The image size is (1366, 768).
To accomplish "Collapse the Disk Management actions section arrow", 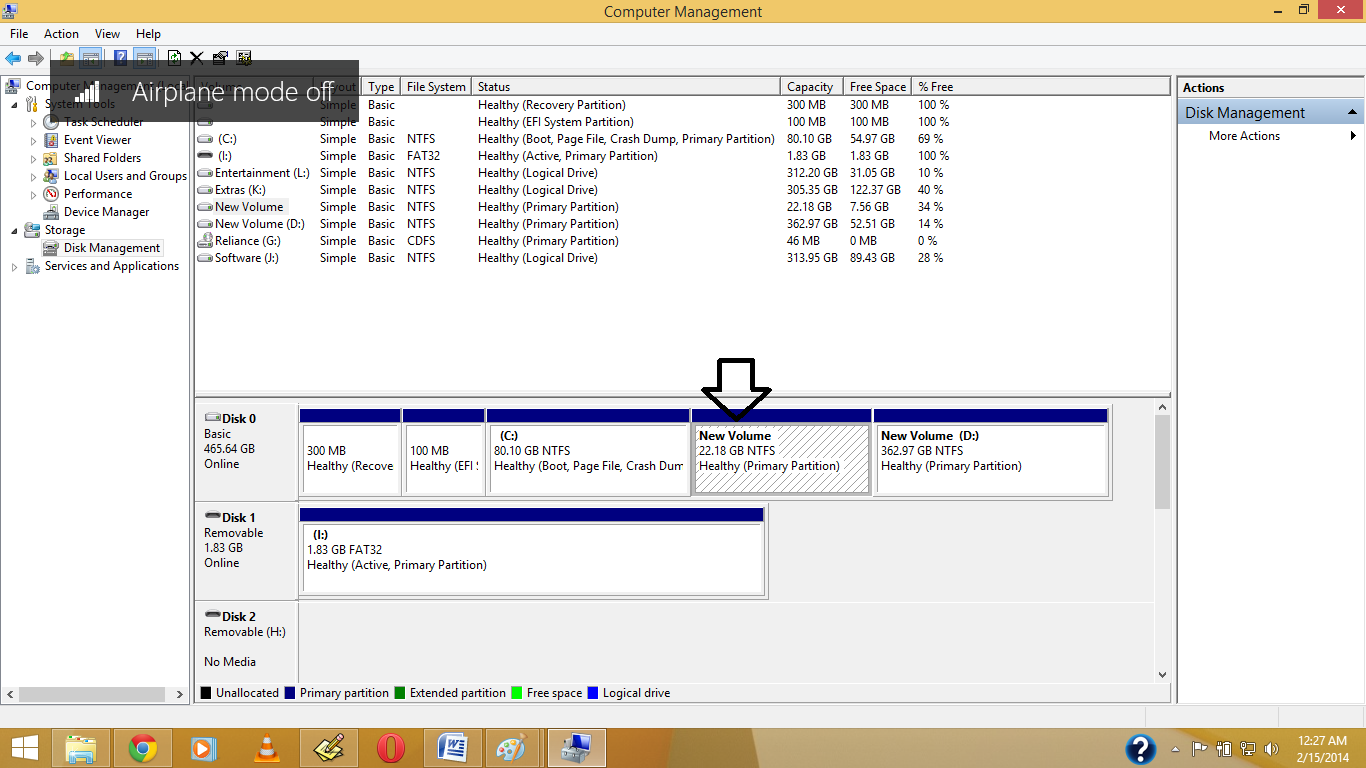I will point(1353,112).
